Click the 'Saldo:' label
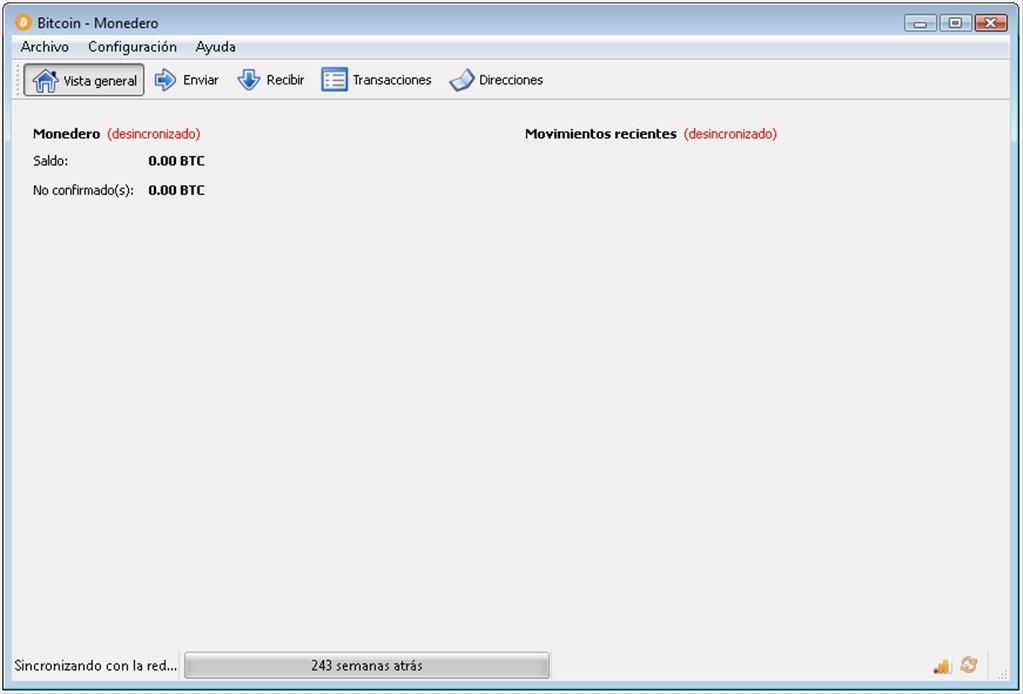Image resolution: width=1023 pixels, height=694 pixels. click(x=50, y=161)
